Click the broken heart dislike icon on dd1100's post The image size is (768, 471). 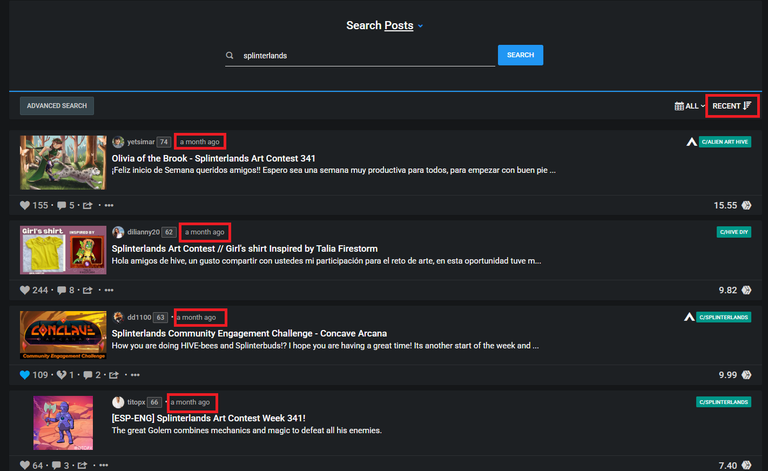(61, 375)
